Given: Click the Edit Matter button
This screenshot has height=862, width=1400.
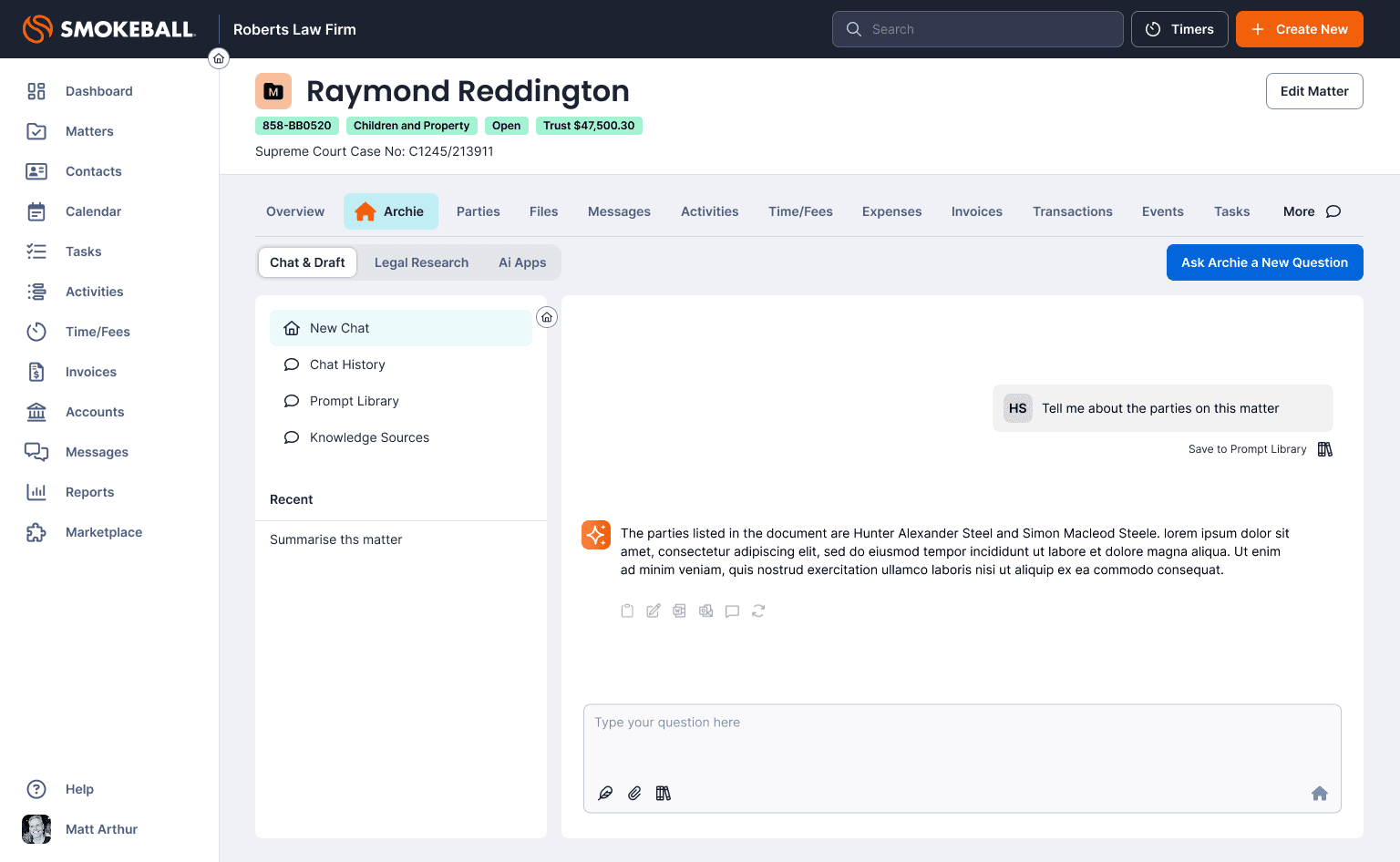Looking at the screenshot, I should [x=1314, y=91].
